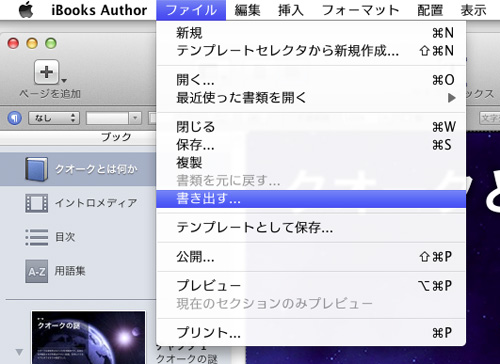This screenshot has height=364, width=500.
Task: Click the red close window button
Action: tap(13, 43)
